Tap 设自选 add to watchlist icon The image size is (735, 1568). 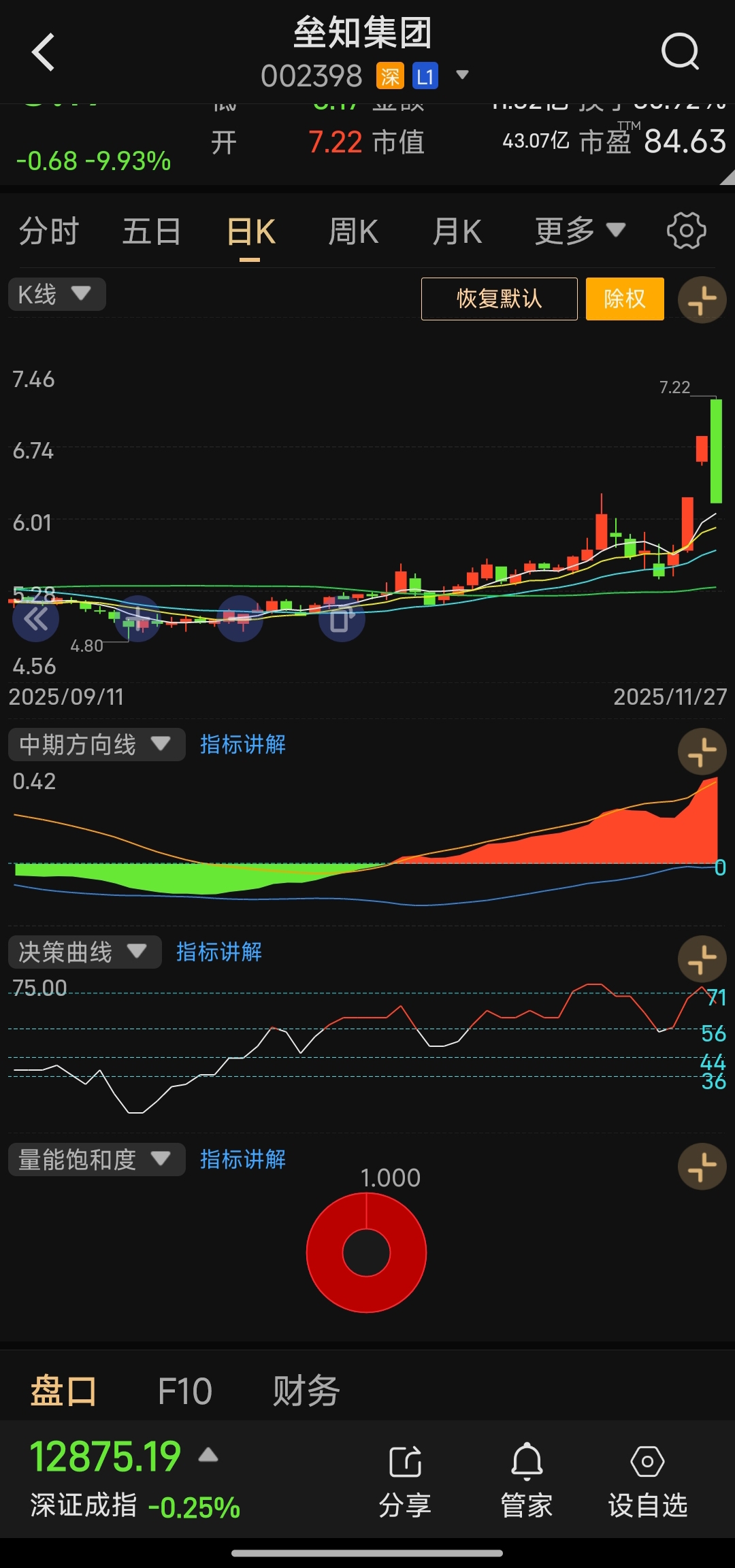[647, 1482]
